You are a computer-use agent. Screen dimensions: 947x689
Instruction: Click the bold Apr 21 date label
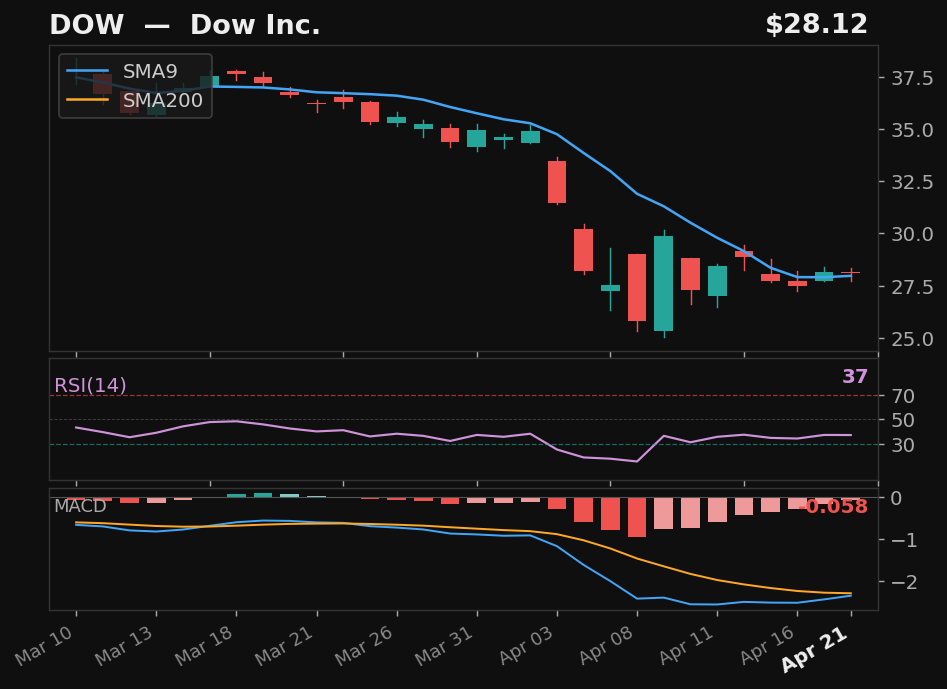pos(815,649)
